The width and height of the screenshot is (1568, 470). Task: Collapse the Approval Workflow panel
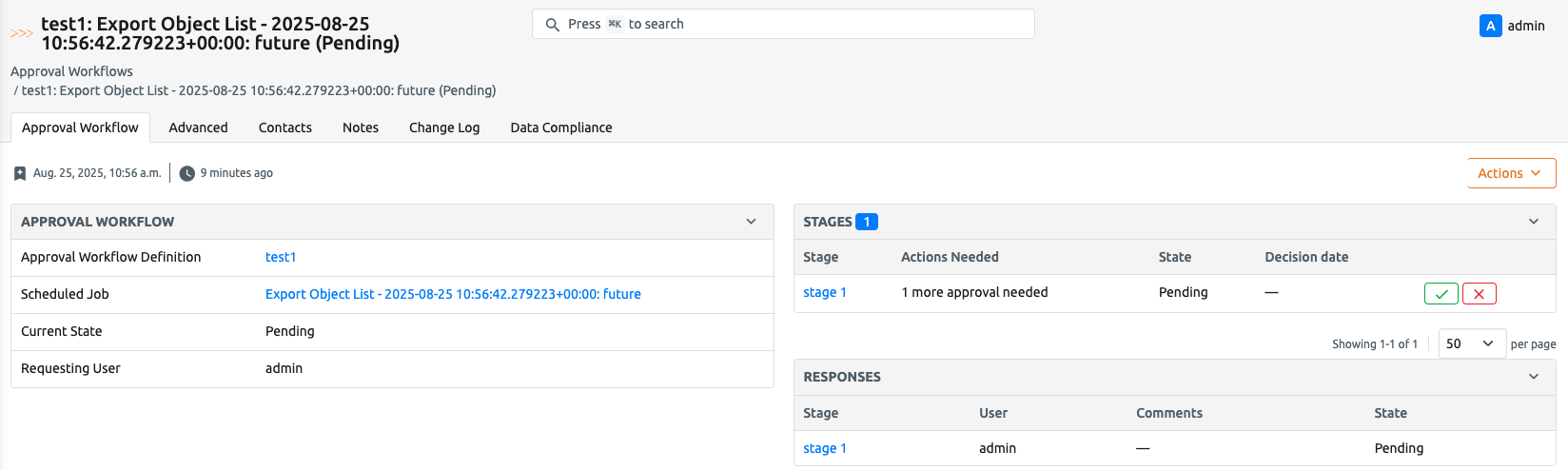click(x=751, y=222)
